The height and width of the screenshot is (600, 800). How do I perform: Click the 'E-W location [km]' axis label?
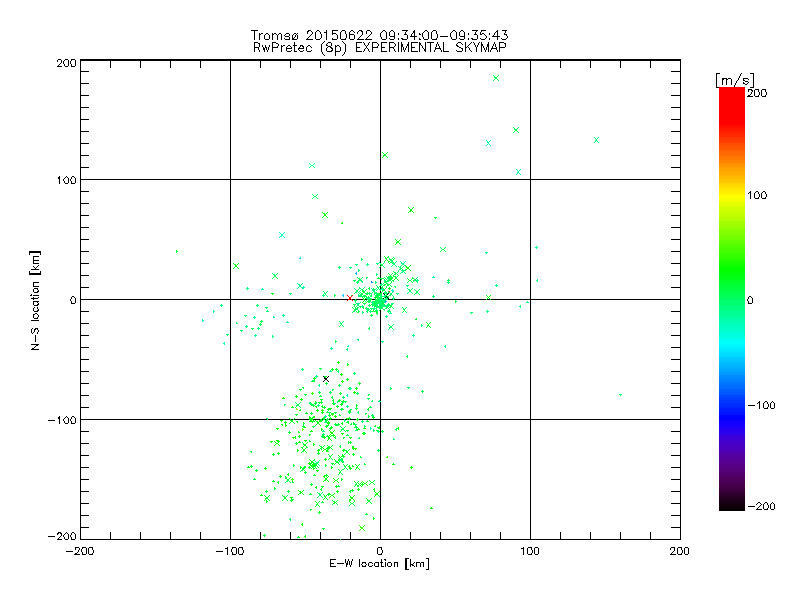(379, 564)
